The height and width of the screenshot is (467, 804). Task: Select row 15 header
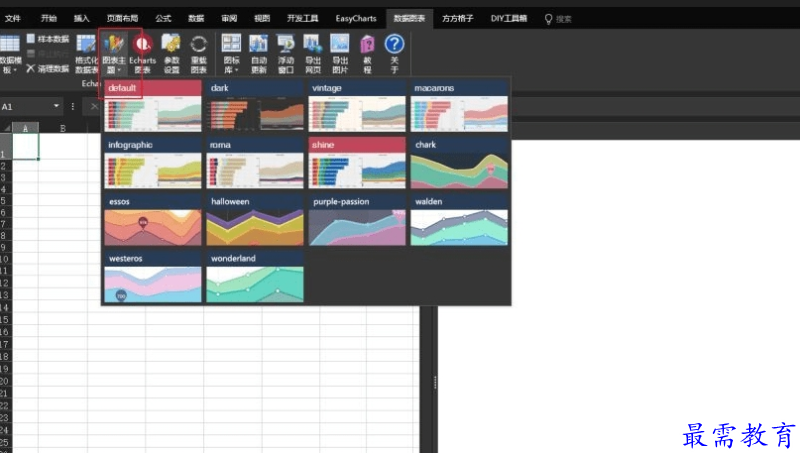coord(4,319)
